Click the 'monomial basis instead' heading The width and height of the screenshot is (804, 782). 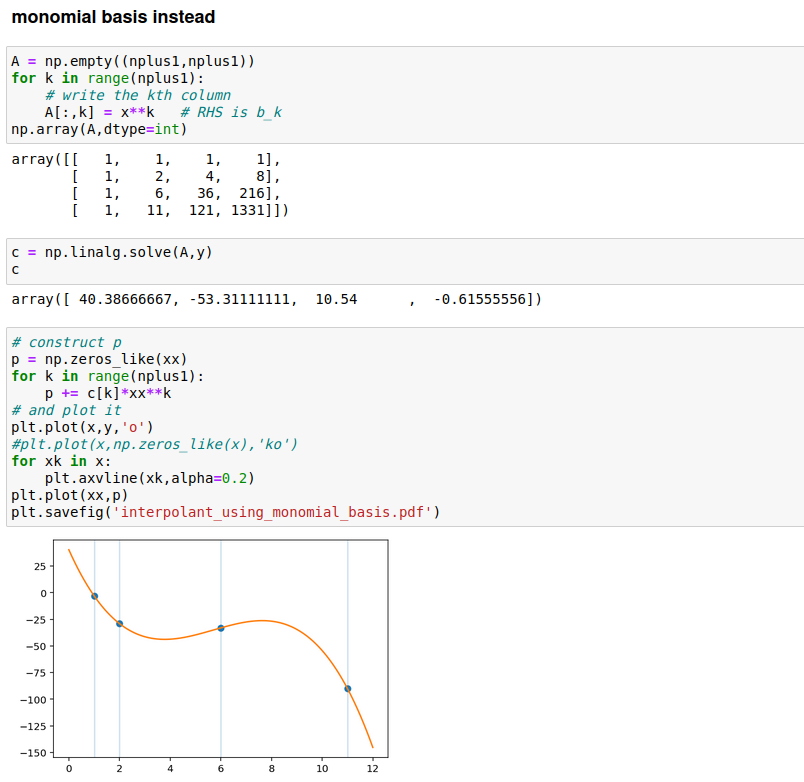(x=113, y=17)
